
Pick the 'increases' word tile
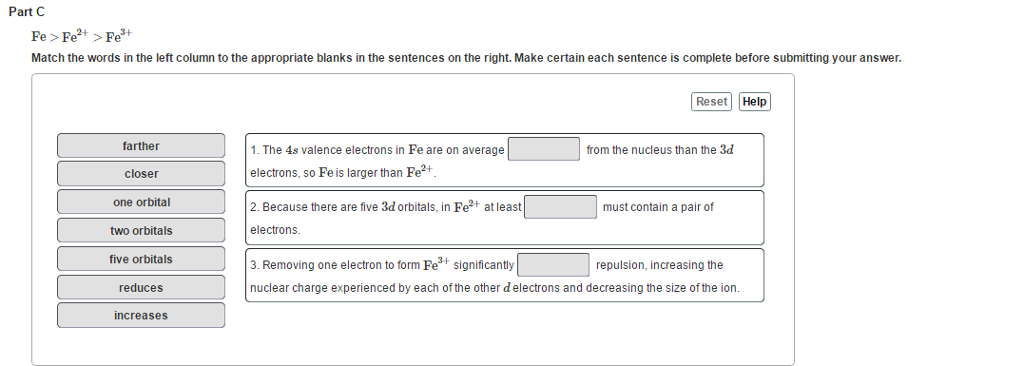pyautogui.click(x=141, y=316)
